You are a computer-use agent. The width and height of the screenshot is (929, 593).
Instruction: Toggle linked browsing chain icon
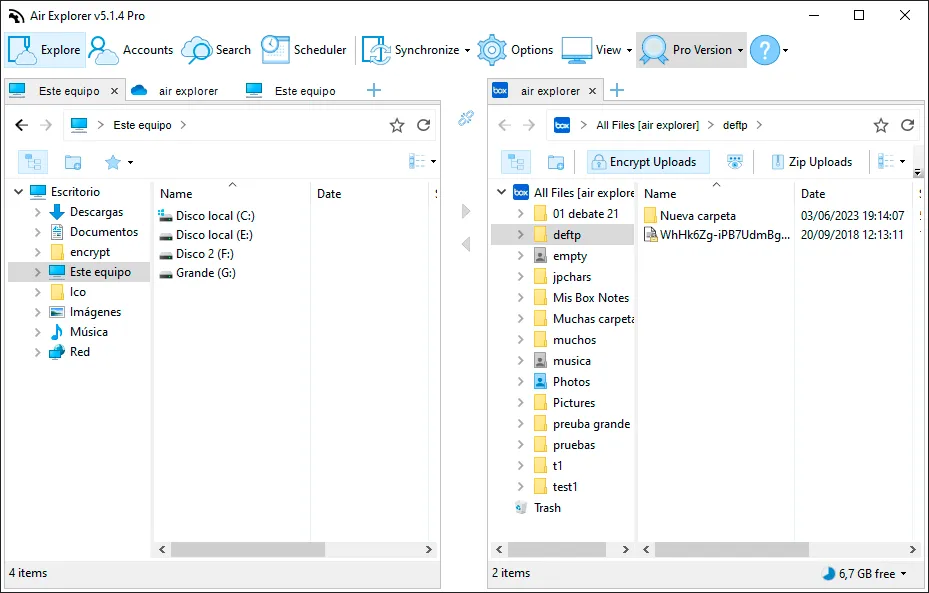(466, 118)
